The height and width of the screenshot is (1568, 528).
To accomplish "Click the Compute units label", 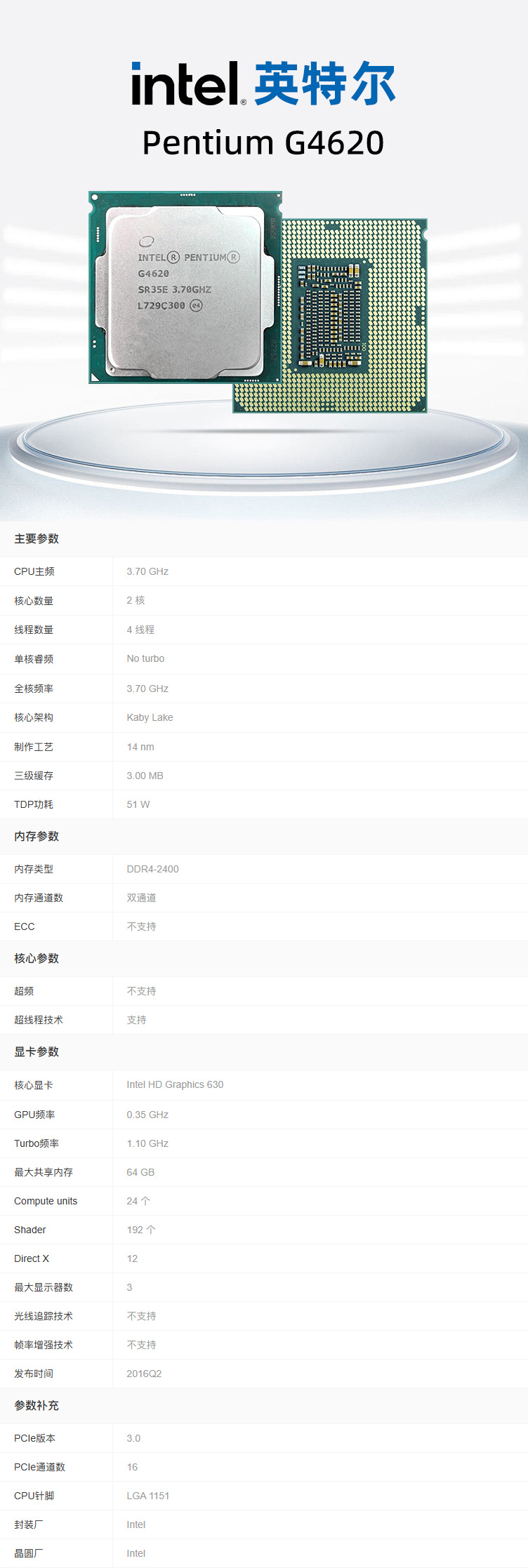I will point(46,1201).
